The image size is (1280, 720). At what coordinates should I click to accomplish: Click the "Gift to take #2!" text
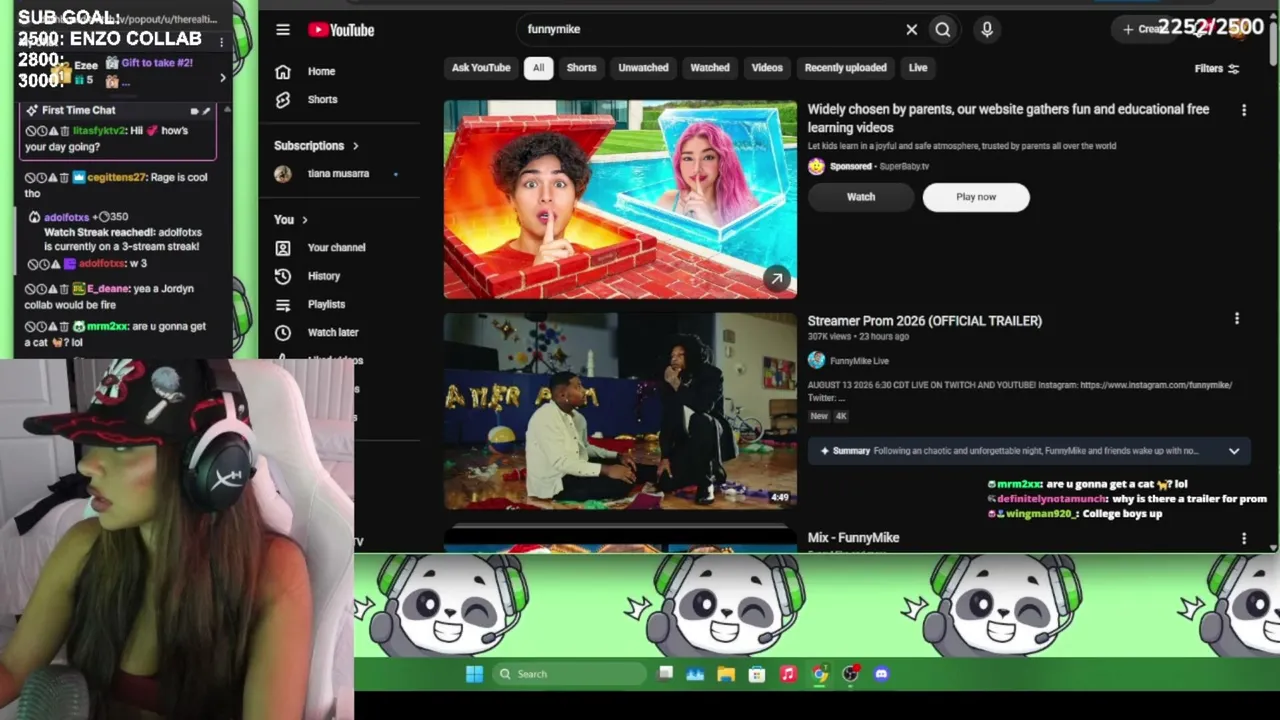click(157, 63)
